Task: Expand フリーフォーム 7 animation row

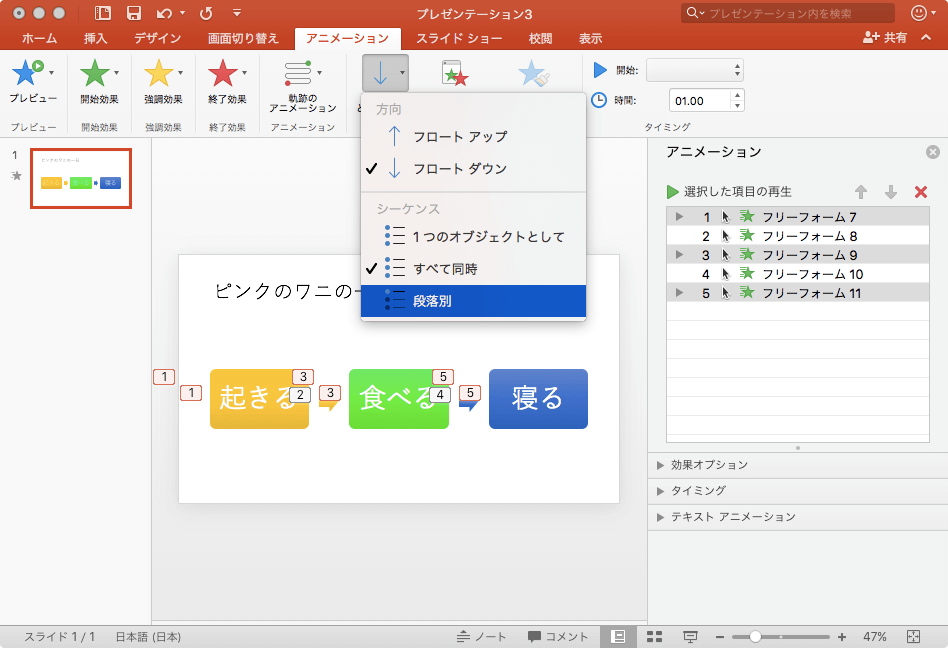Action: tap(680, 216)
